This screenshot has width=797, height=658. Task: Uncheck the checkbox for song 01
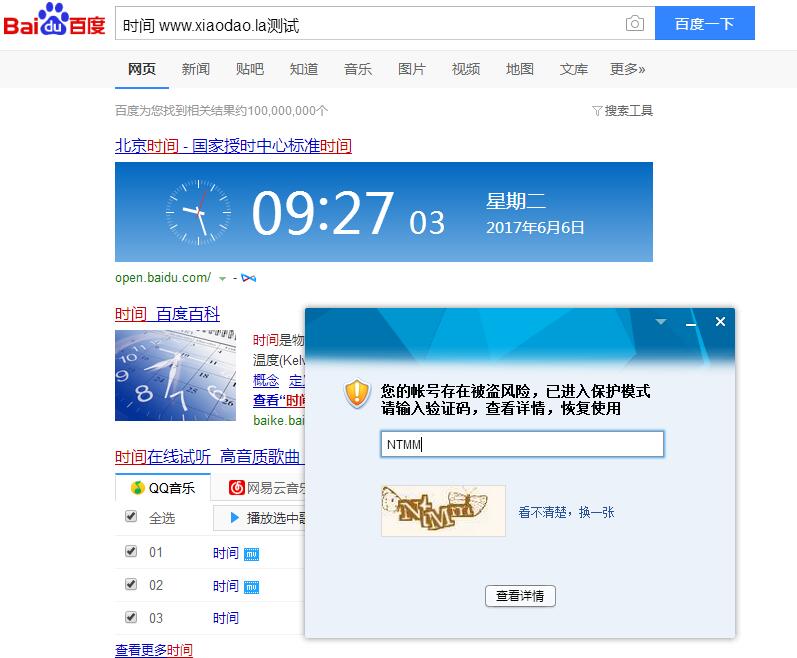pos(130,551)
